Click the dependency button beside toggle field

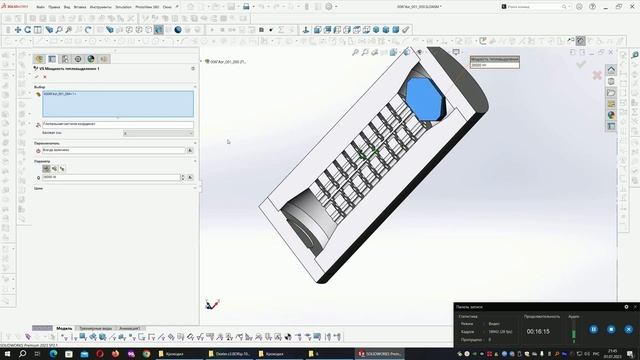pyautogui.click(x=190, y=151)
